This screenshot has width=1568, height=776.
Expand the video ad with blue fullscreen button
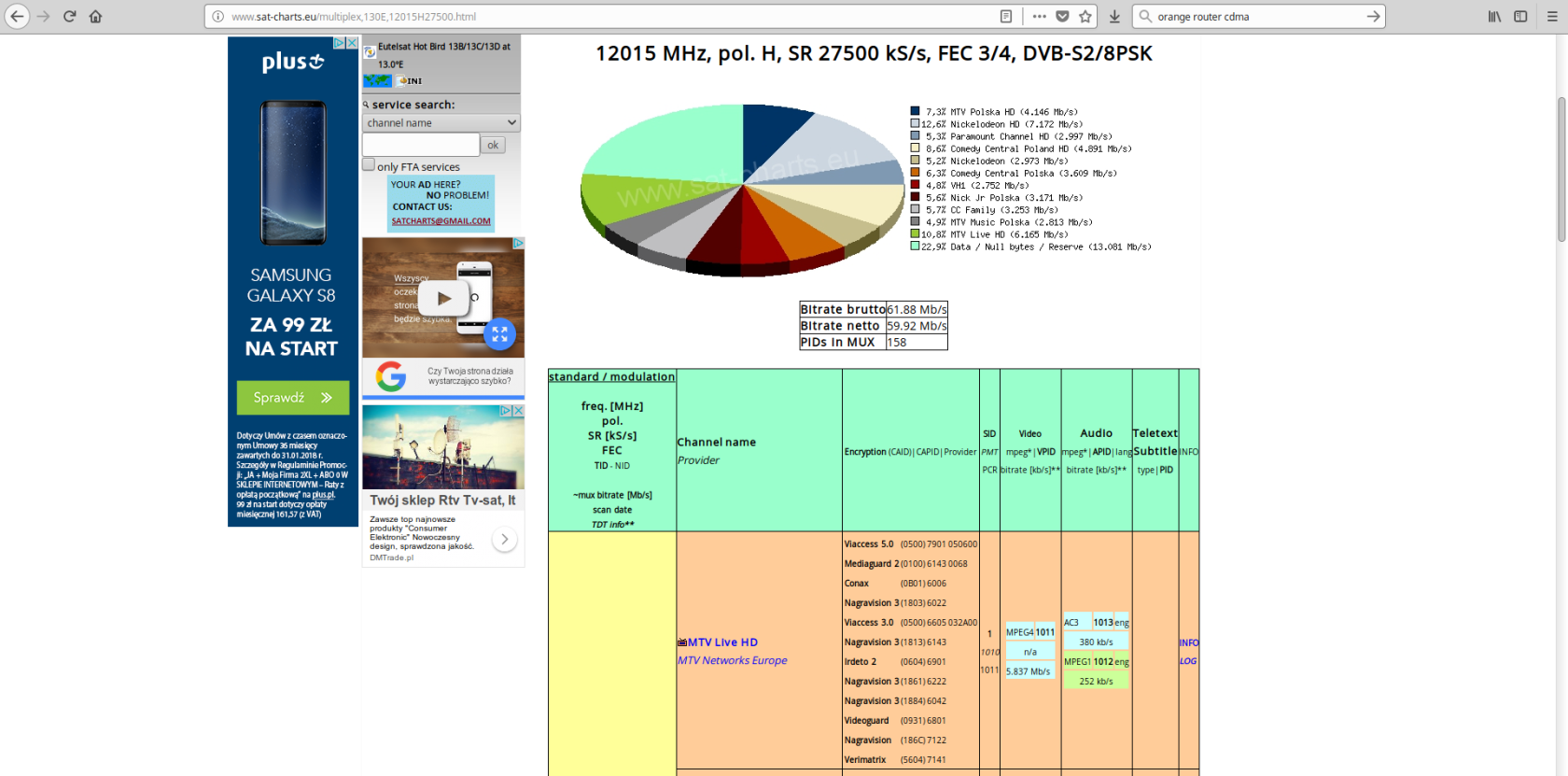point(499,333)
